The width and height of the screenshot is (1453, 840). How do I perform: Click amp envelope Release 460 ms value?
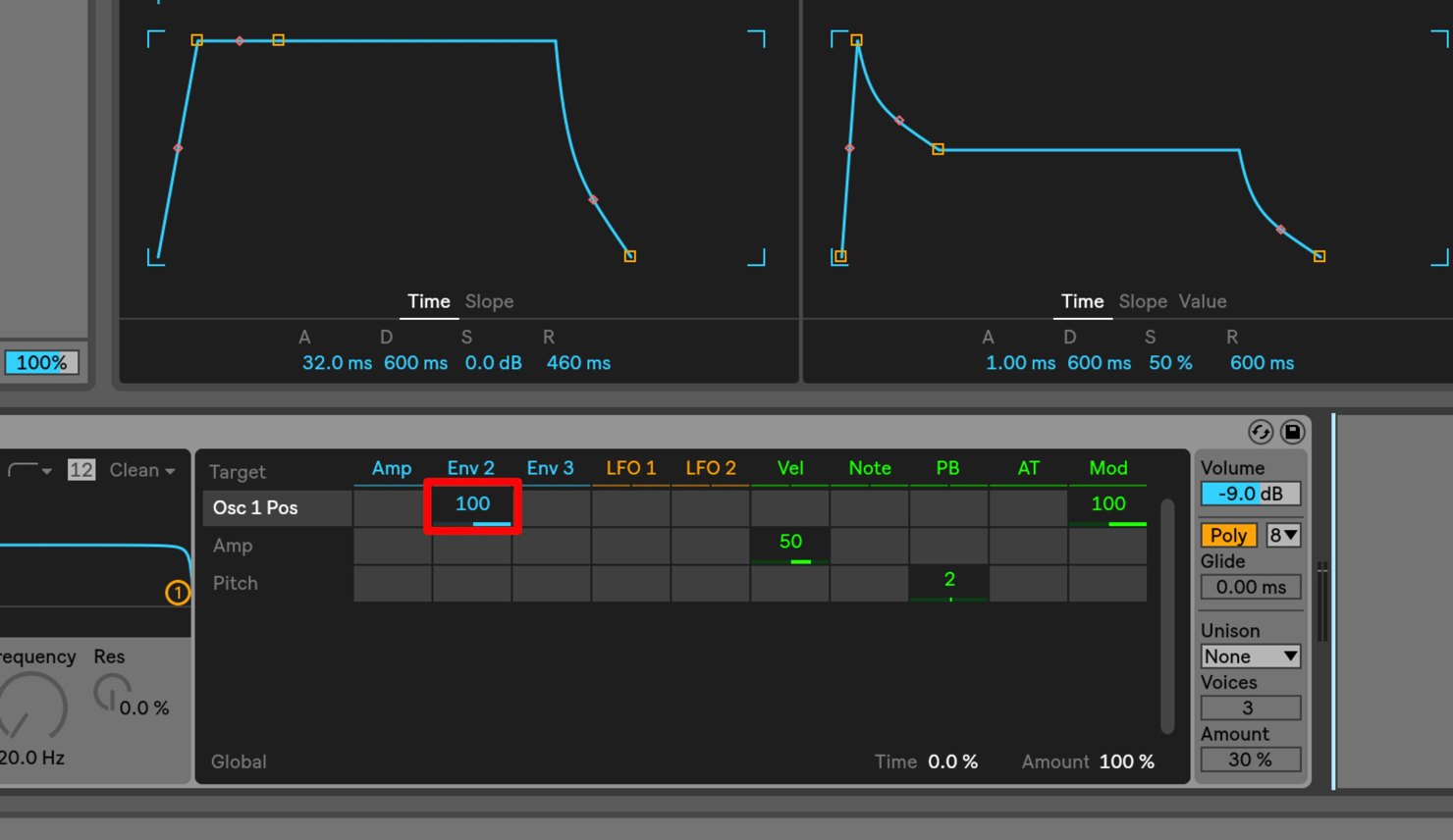[x=578, y=363]
